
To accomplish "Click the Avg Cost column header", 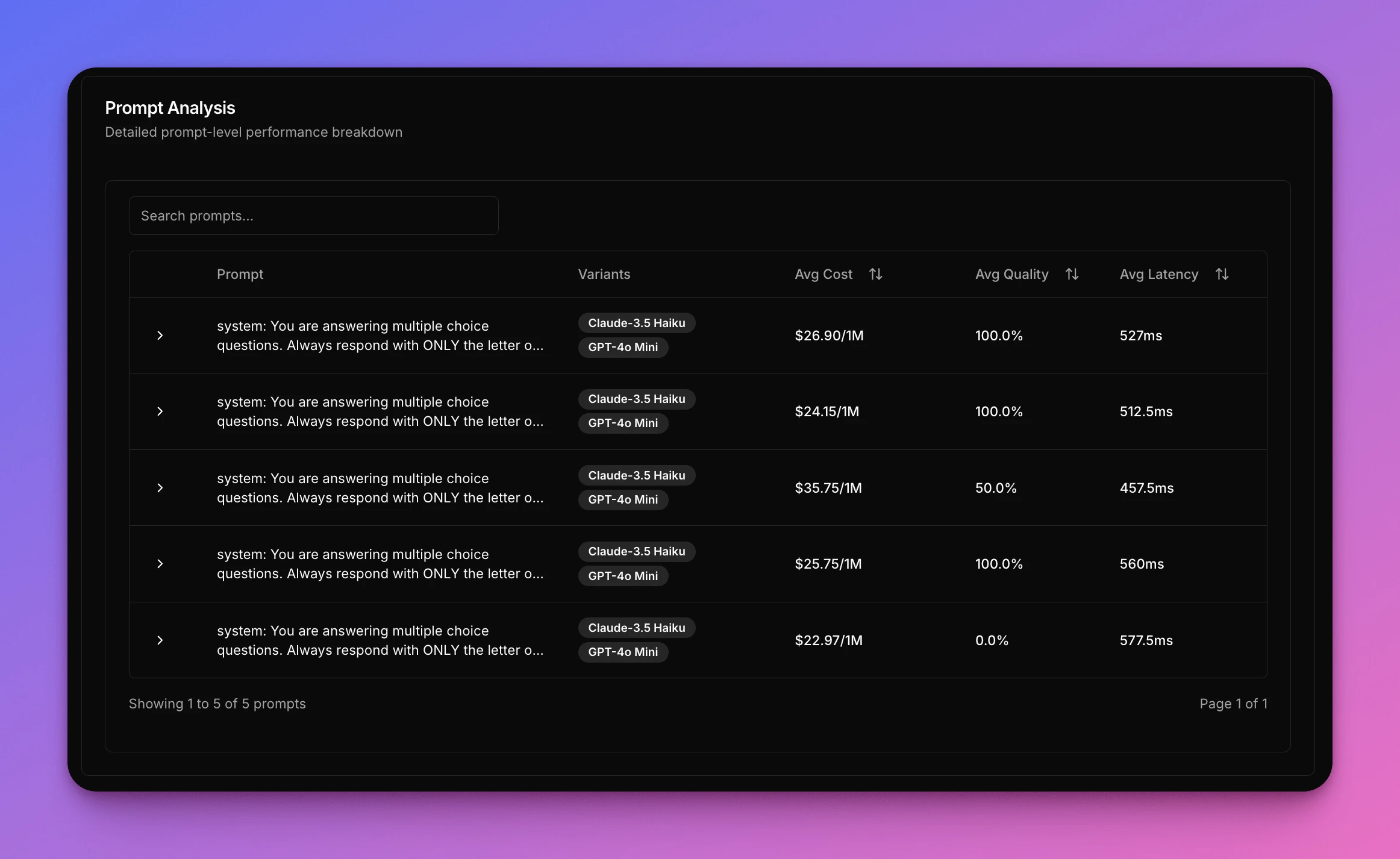I will tap(823, 274).
